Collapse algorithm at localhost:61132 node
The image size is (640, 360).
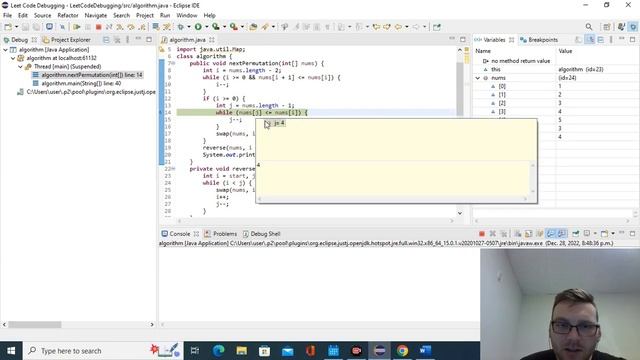click(x=13, y=58)
